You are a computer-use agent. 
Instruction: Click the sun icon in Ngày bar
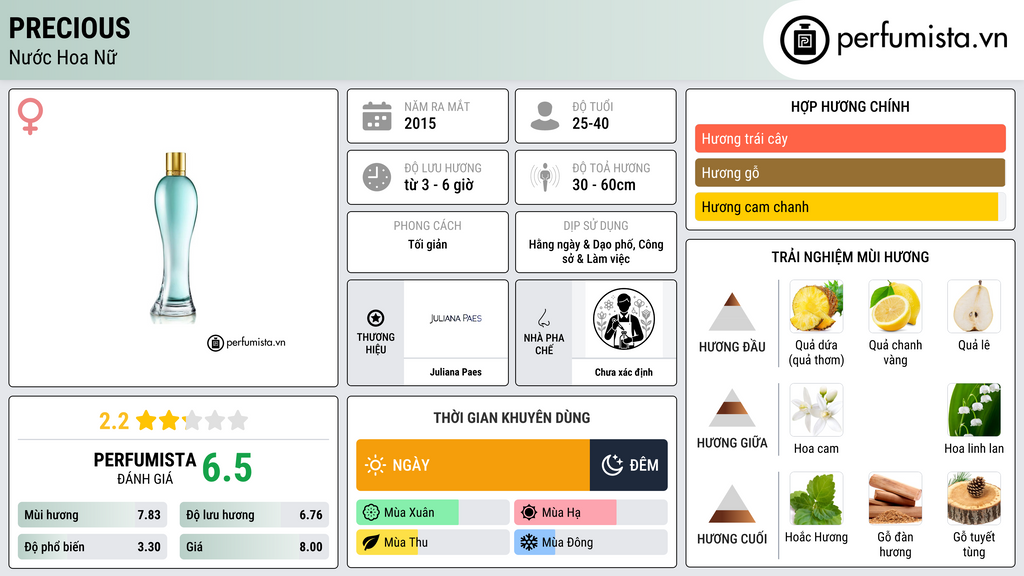click(x=375, y=465)
